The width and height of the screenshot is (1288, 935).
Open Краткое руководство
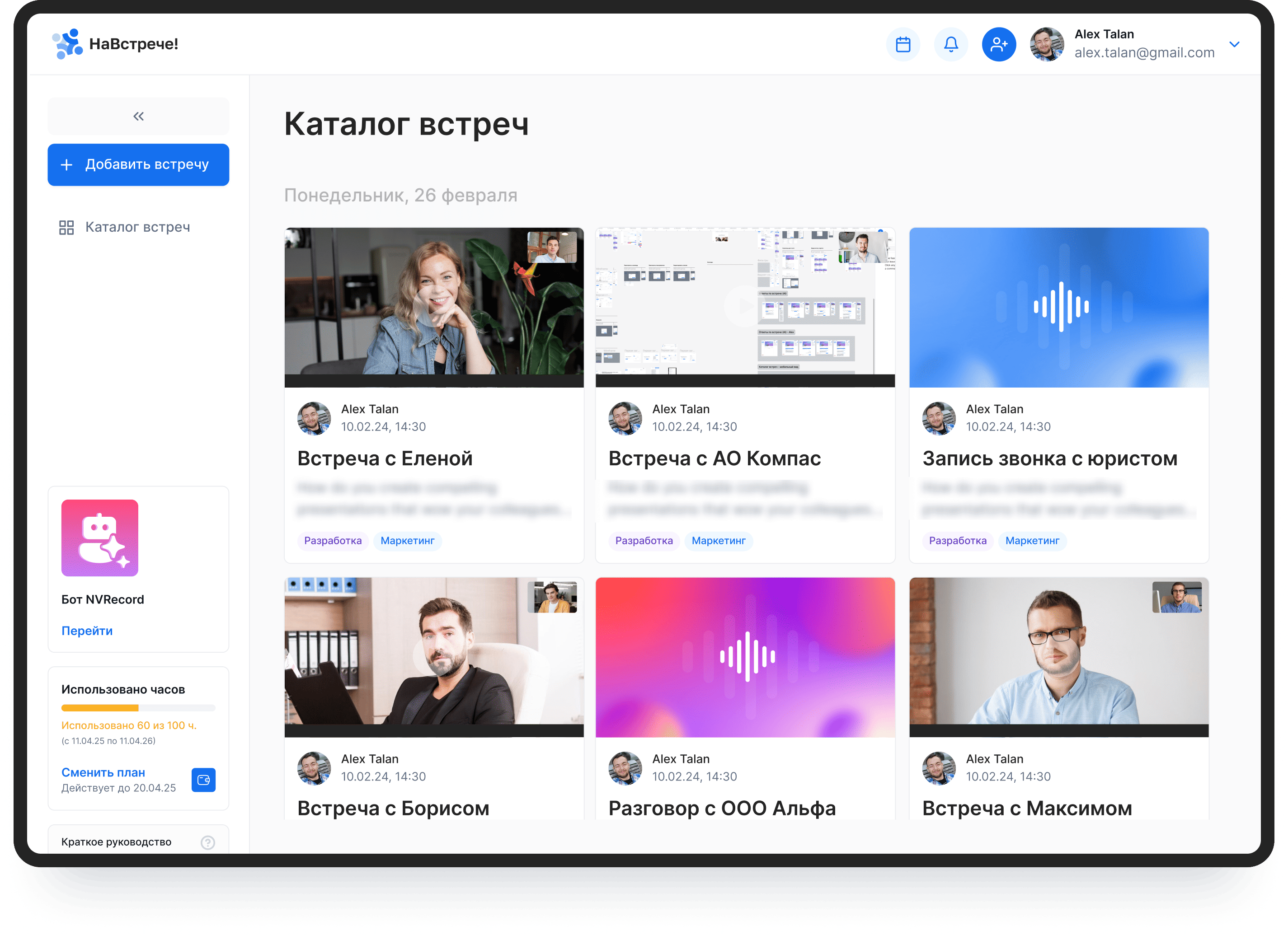(138, 840)
